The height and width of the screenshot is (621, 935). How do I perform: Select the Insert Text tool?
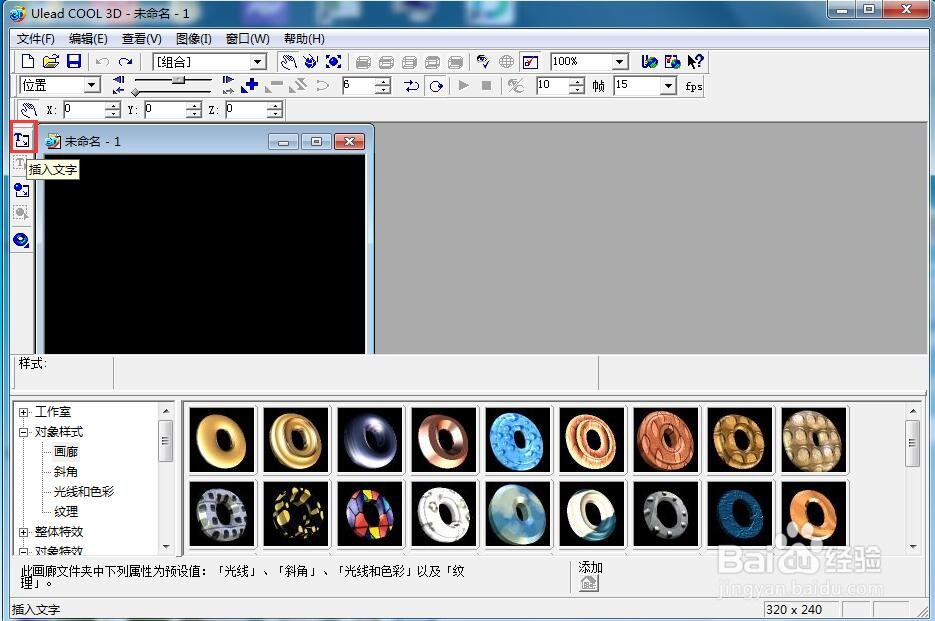(x=22, y=140)
